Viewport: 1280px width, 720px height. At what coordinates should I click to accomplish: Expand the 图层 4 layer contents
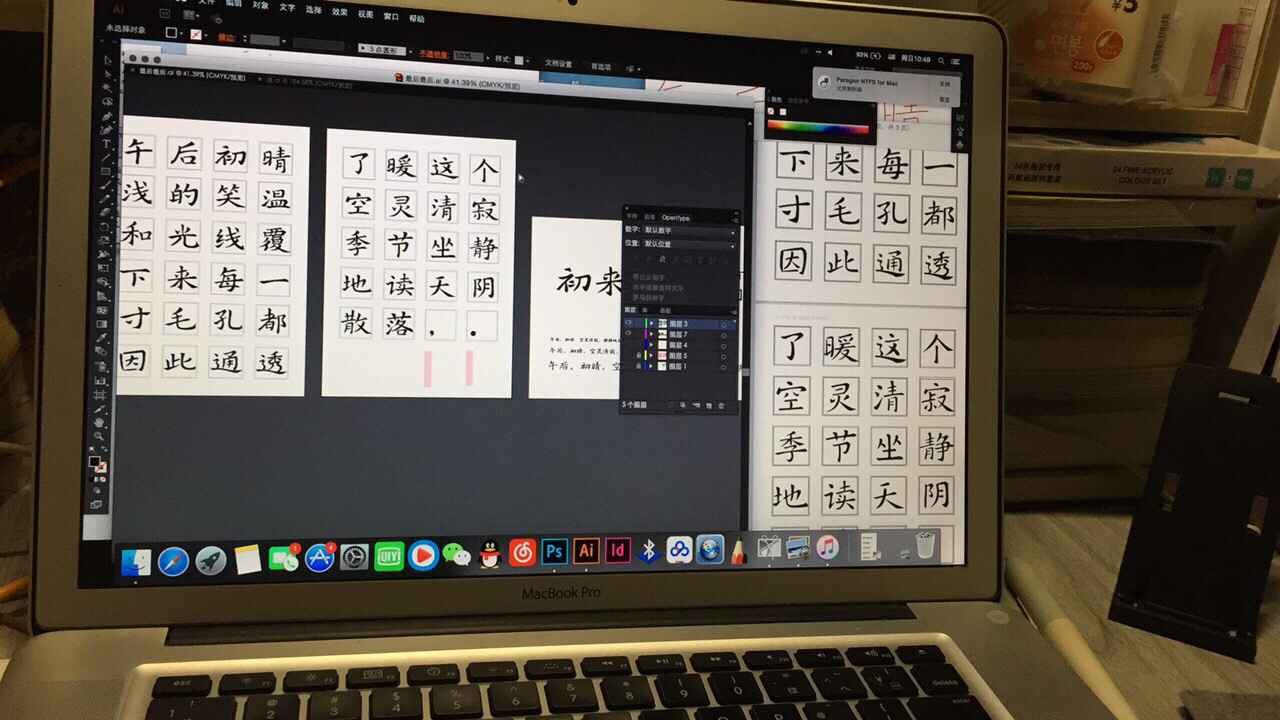point(651,342)
